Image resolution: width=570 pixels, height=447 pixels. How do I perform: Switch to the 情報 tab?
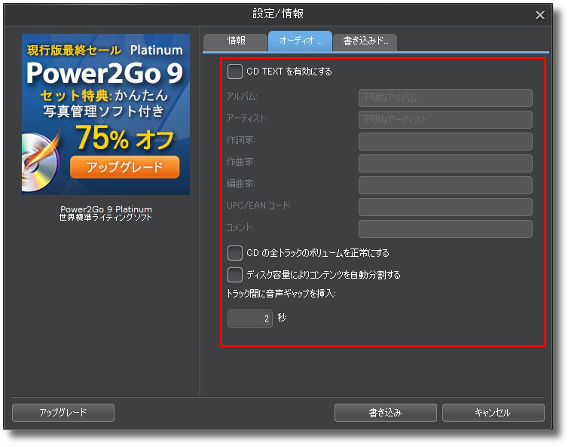click(235, 41)
